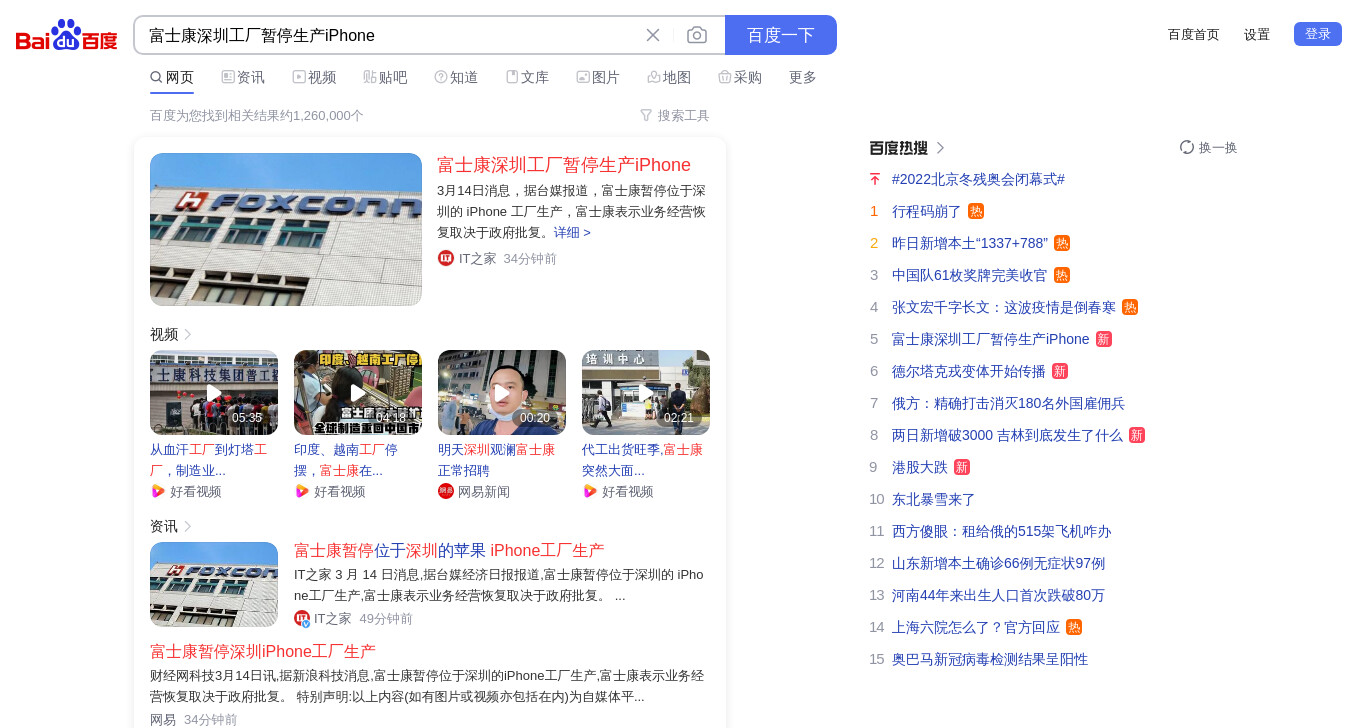Open hot search item 5 富士康深圳工厂暂停生产iPhone
This screenshot has width=1366, height=728.
pyautogui.click(x=991, y=339)
